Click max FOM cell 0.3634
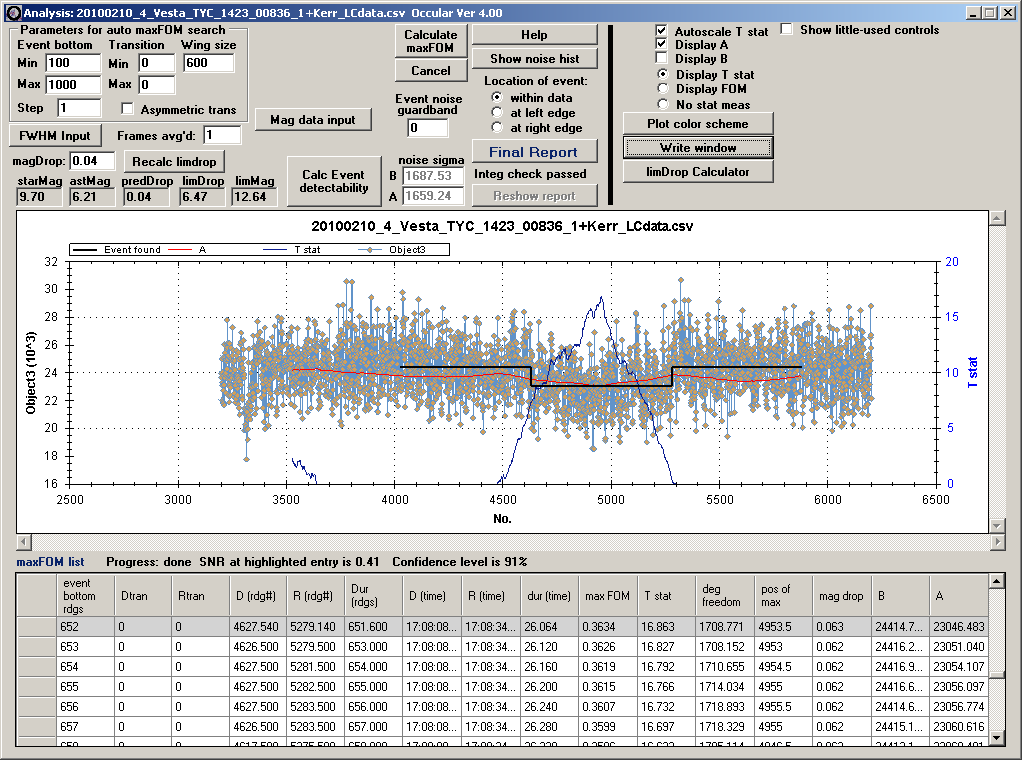The image size is (1022, 760). (607, 626)
